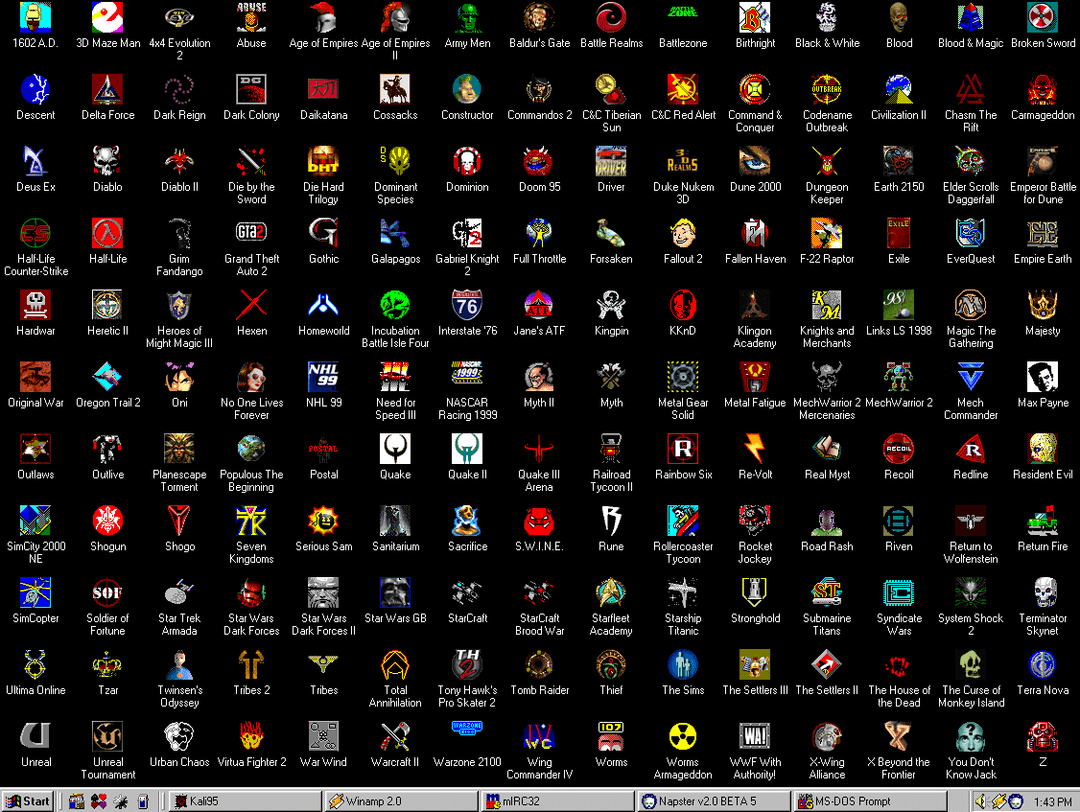This screenshot has height=812, width=1080.
Task: Switch to Napster v2.0 BETA 5 window
Action: click(713, 801)
